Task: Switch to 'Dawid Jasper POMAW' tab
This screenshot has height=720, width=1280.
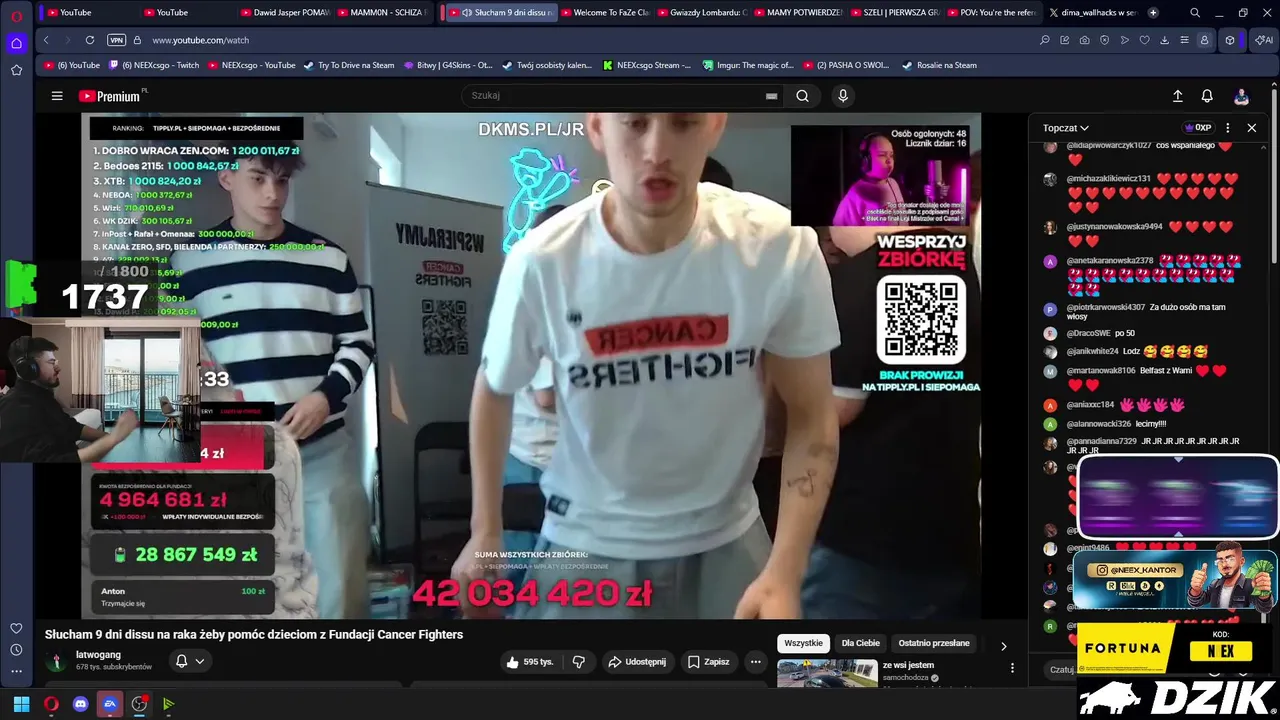Action: (x=284, y=13)
